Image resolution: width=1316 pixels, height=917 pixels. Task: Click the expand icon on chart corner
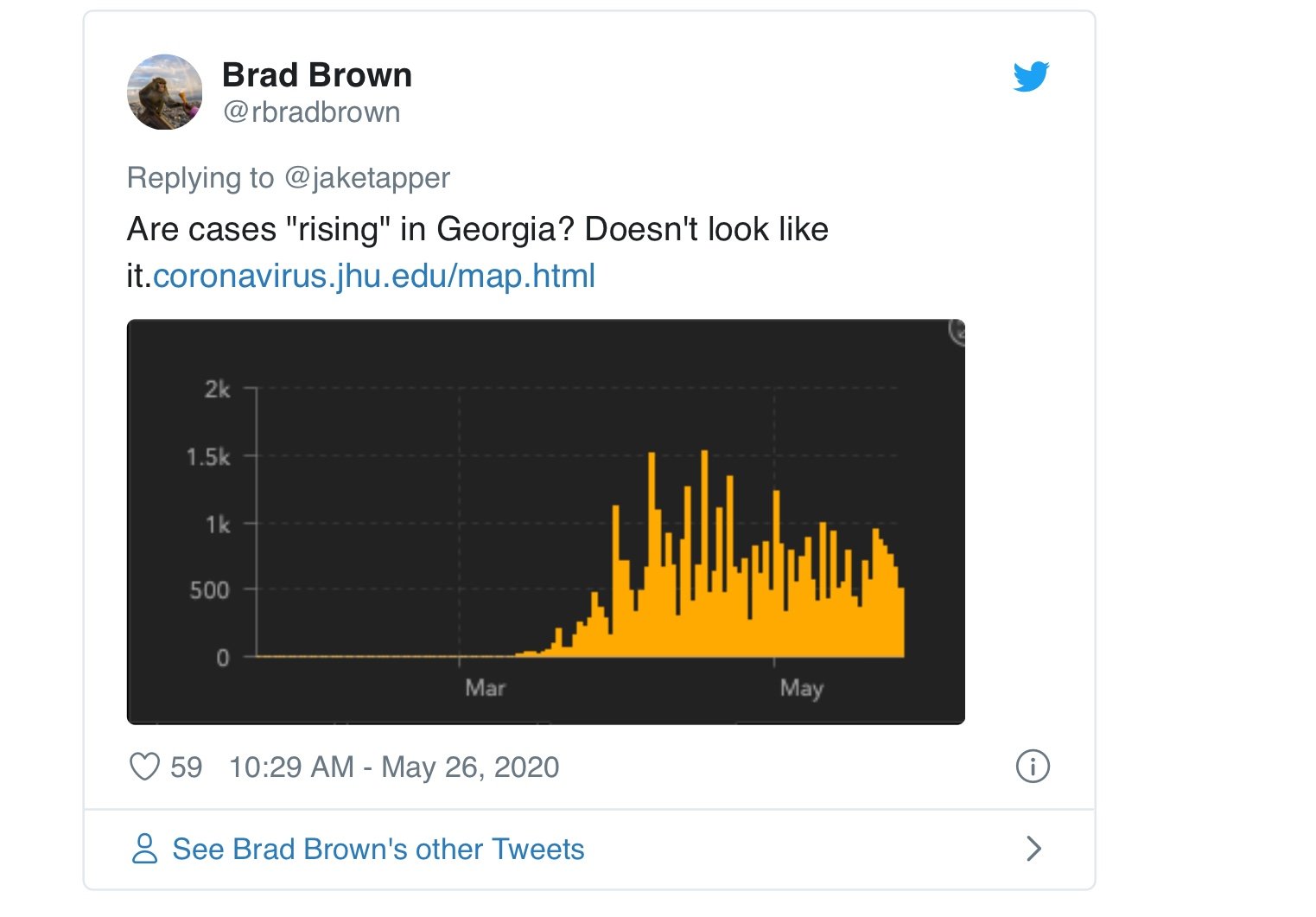point(957,331)
